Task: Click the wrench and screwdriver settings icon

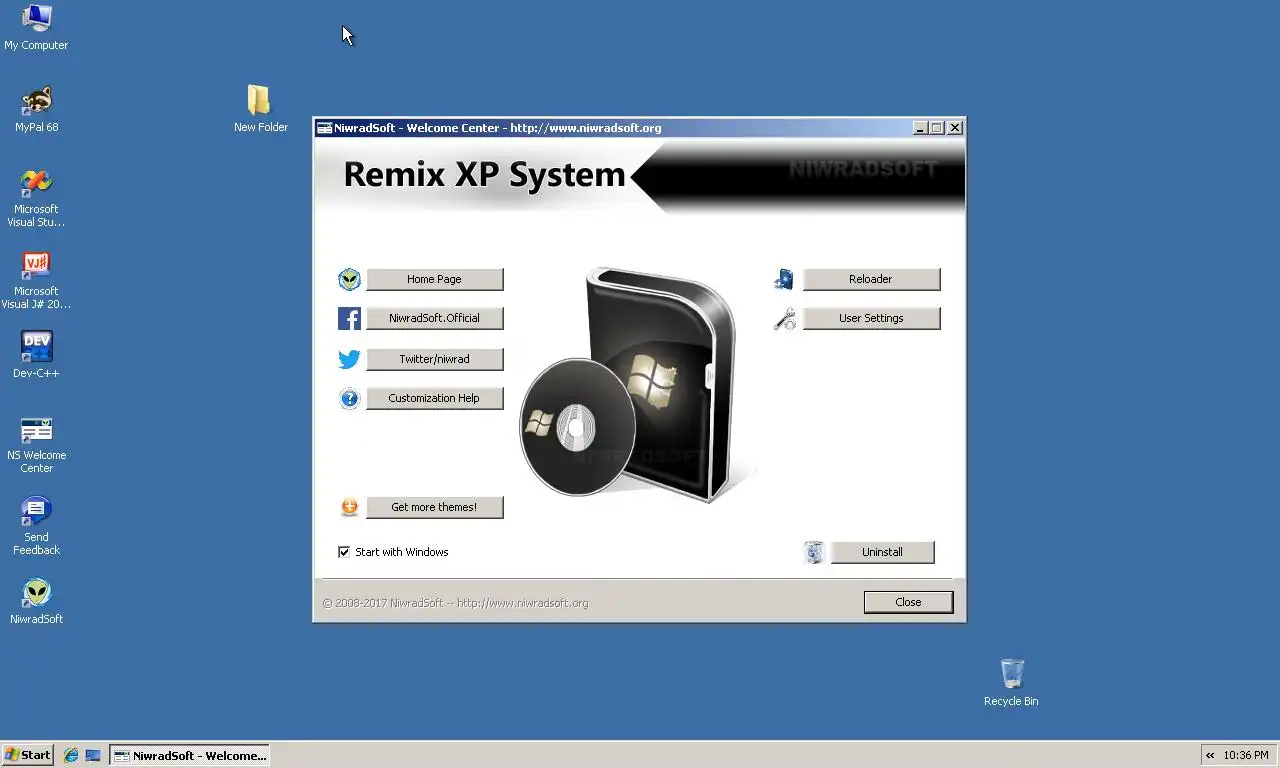Action: (785, 318)
